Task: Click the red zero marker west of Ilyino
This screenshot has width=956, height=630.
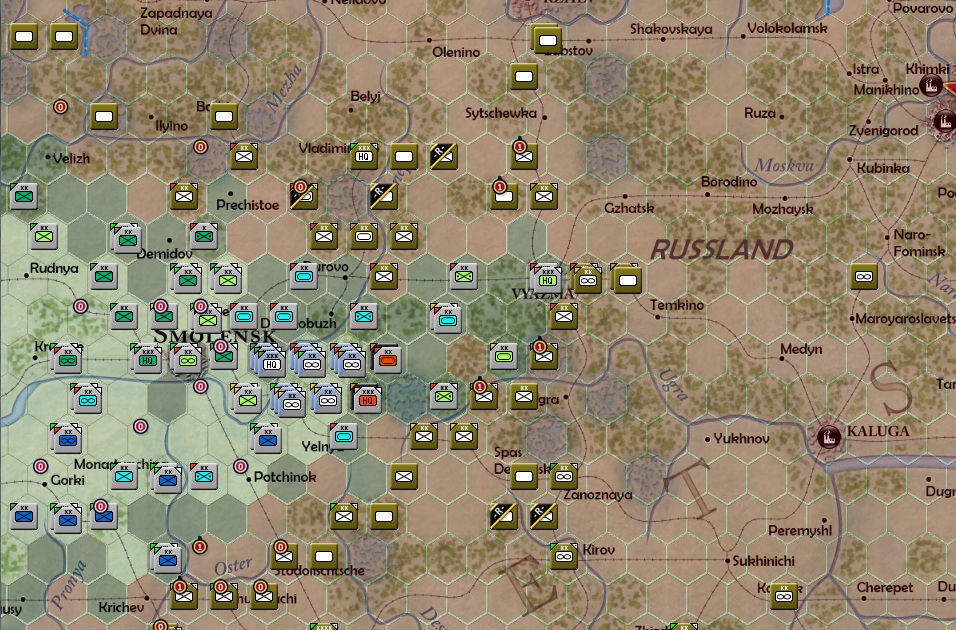Action: pos(60,107)
